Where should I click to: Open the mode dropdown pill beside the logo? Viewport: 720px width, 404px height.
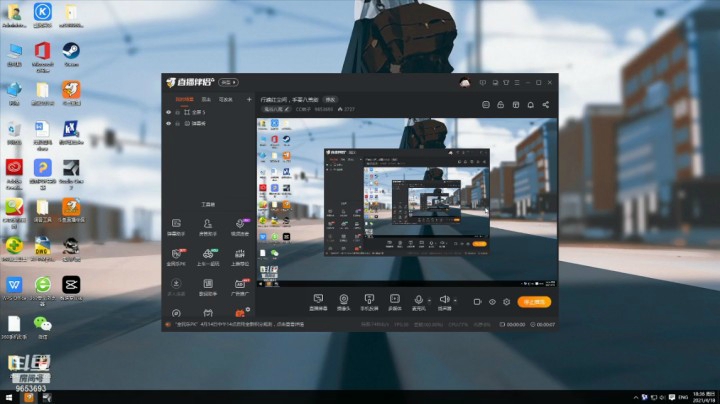228,83
